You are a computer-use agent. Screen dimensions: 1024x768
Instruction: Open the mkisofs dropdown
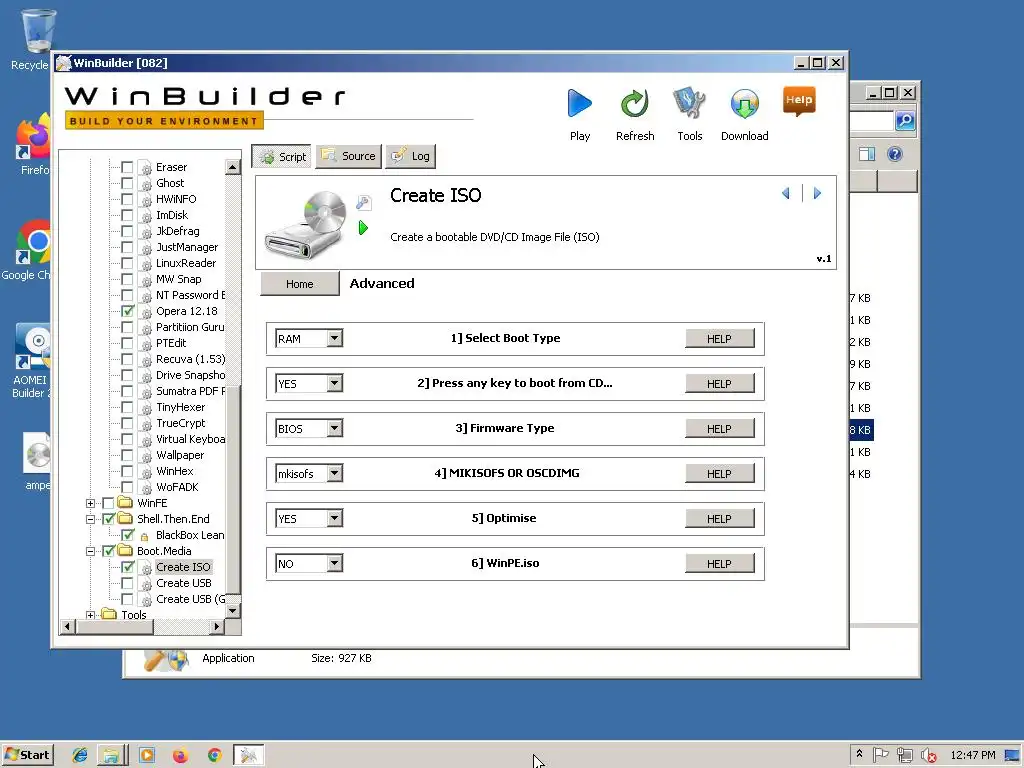coord(334,473)
